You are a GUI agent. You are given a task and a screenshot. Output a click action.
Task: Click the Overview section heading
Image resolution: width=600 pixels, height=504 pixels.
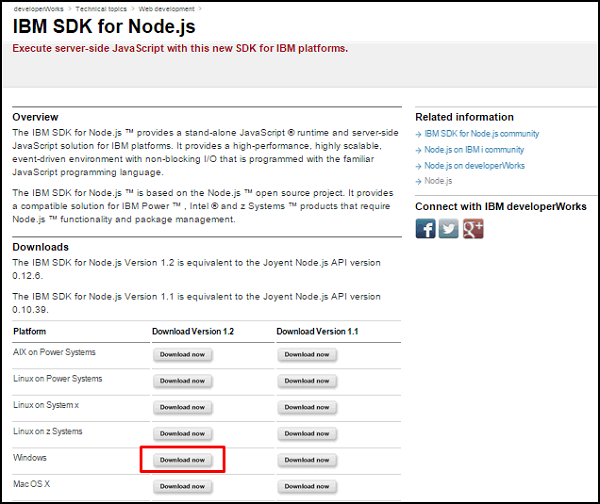(x=35, y=117)
